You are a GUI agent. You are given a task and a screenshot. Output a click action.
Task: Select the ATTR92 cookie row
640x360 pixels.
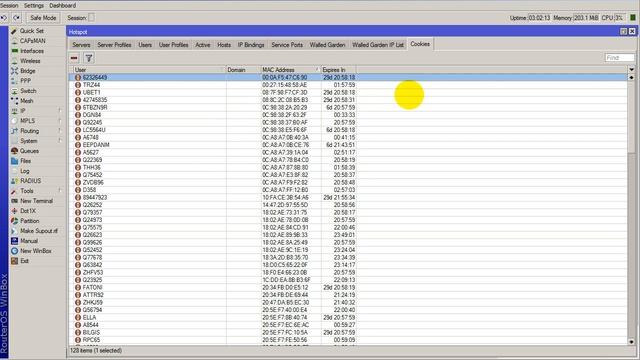349,295
